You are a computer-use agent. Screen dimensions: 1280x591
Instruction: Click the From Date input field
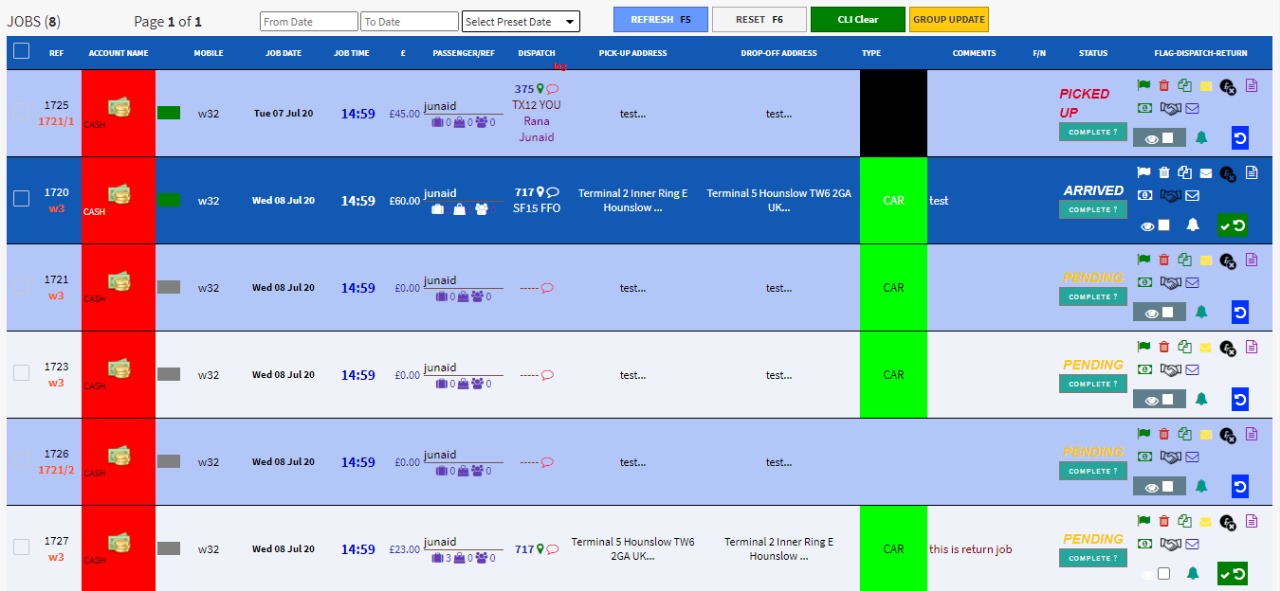point(308,21)
